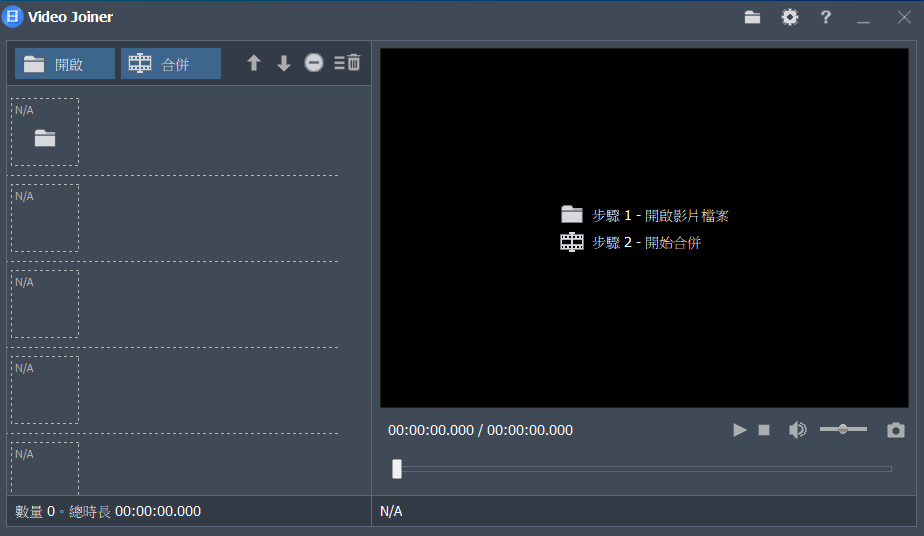924x536 pixels.
Task: Click the 00:00:00.000 / 00:00:00.000 time display
Action: pos(480,431)
